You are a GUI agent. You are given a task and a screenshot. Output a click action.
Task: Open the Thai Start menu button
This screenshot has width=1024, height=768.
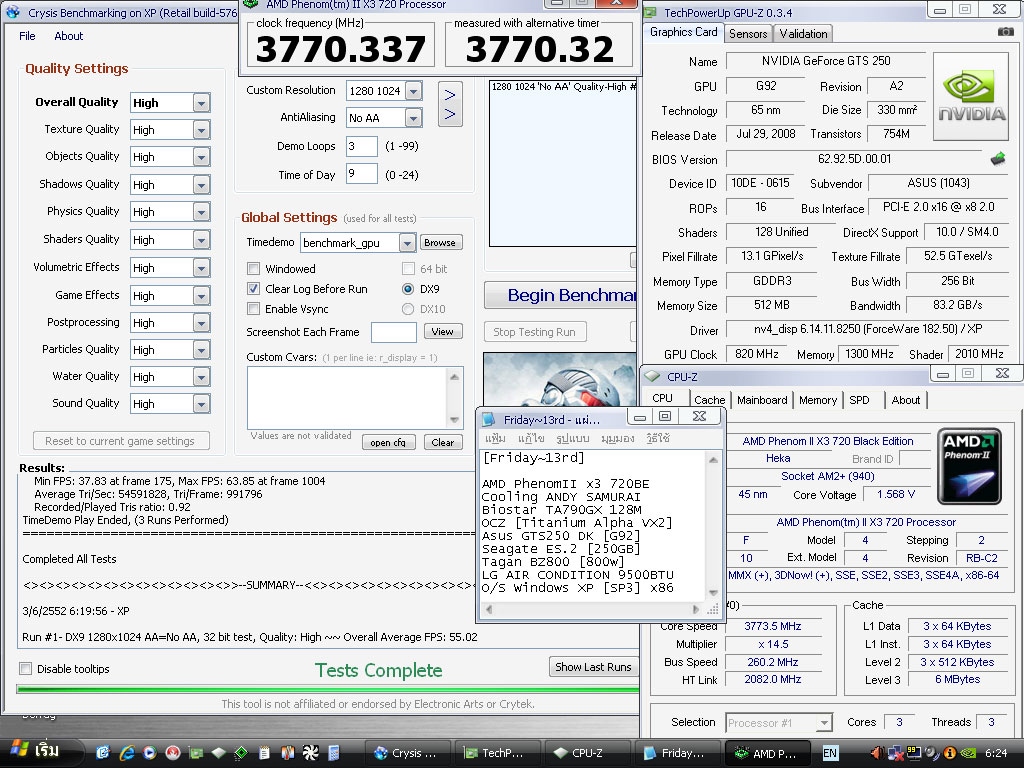[x=35, y=751]
